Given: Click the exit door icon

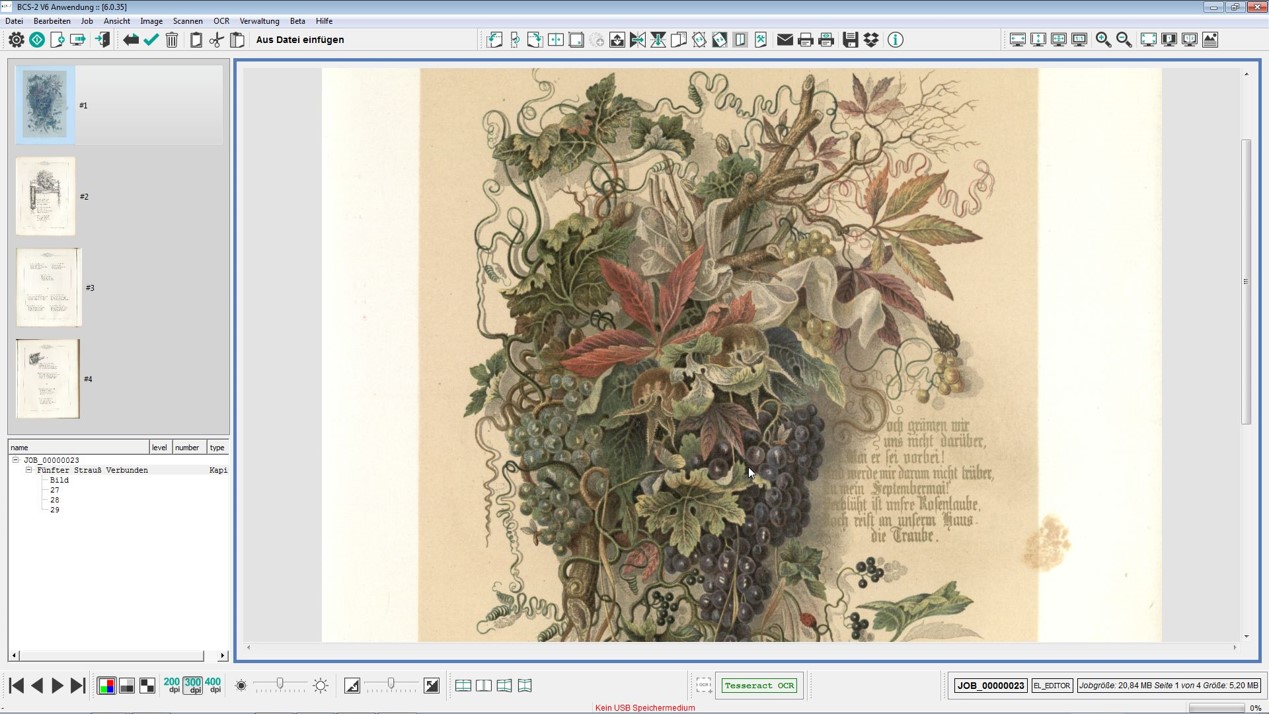Looking at the screenshot, I should point(102,40).
